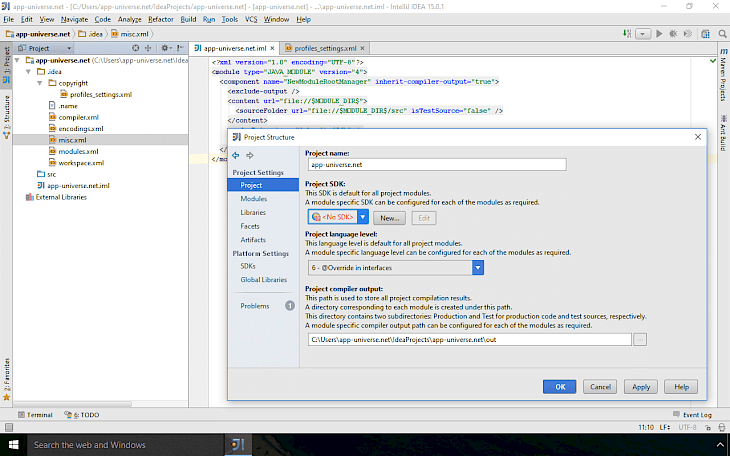Click the hide Project panel icon

click(180, 48)
